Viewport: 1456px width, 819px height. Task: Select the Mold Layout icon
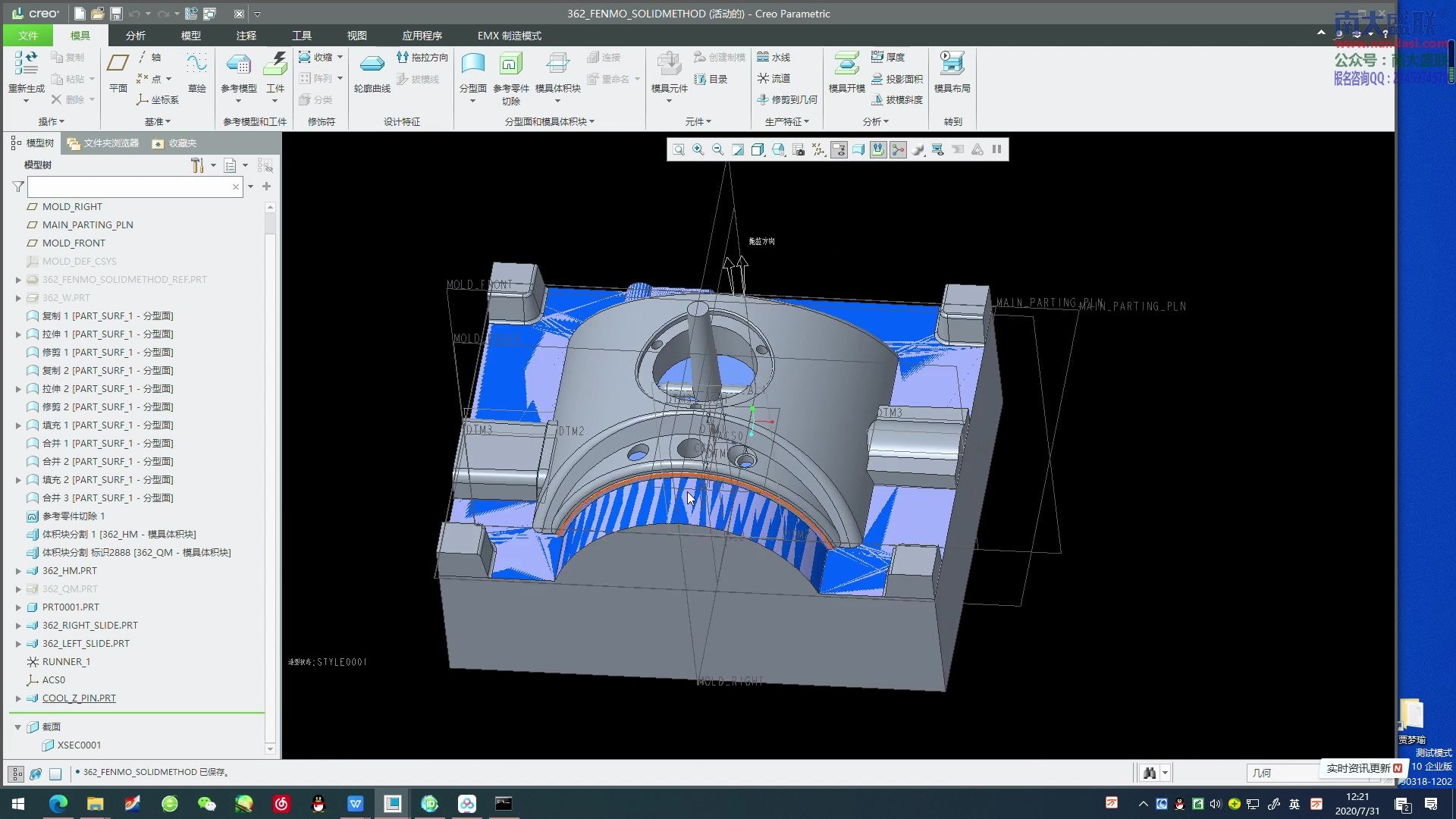point(952,65)
